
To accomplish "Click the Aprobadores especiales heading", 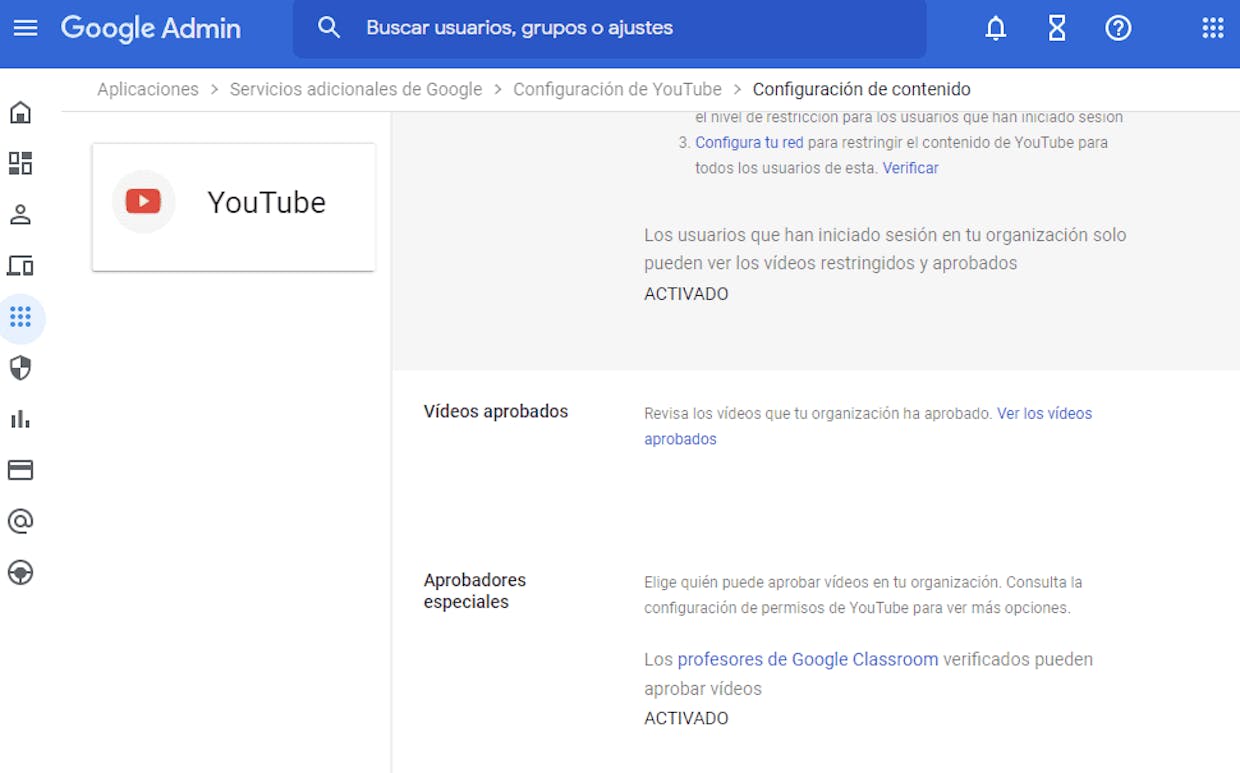I will [x=475, y=591].
